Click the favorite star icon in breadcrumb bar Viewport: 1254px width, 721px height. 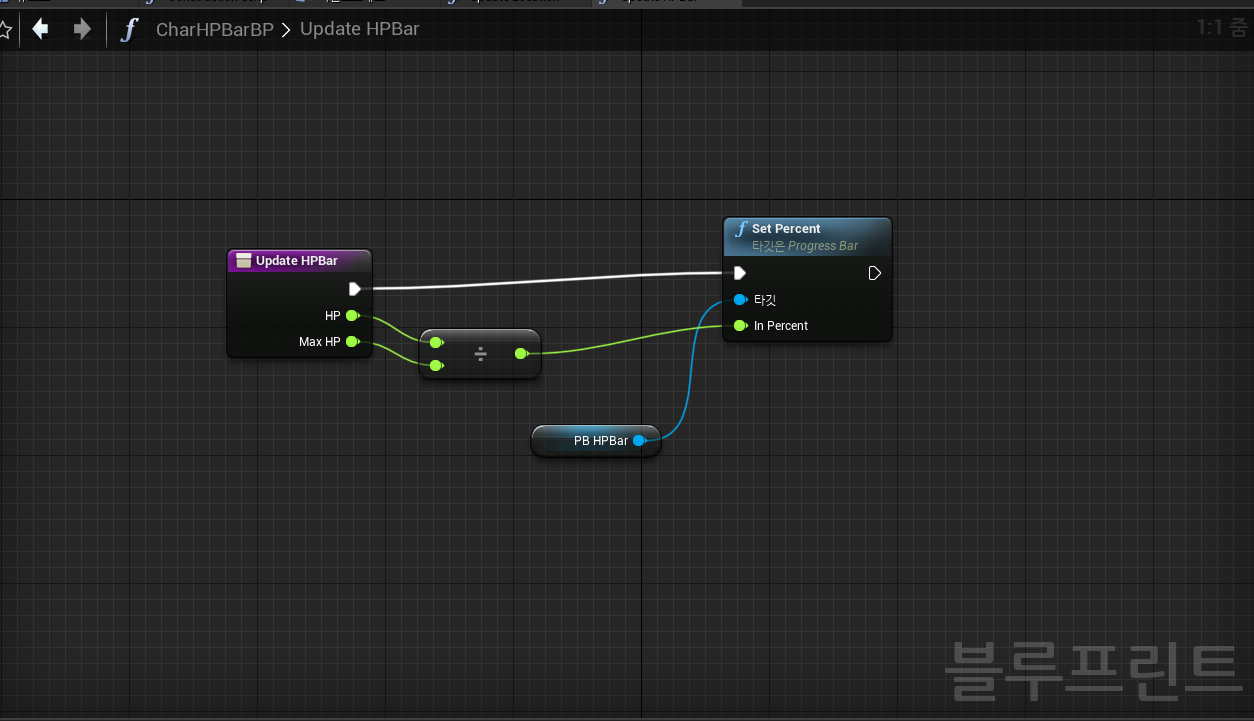click(4, 29)
